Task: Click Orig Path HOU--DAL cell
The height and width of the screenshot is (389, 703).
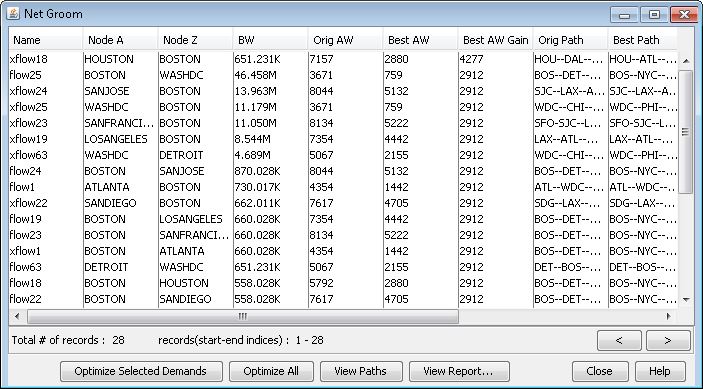Action: coord(569,59)
